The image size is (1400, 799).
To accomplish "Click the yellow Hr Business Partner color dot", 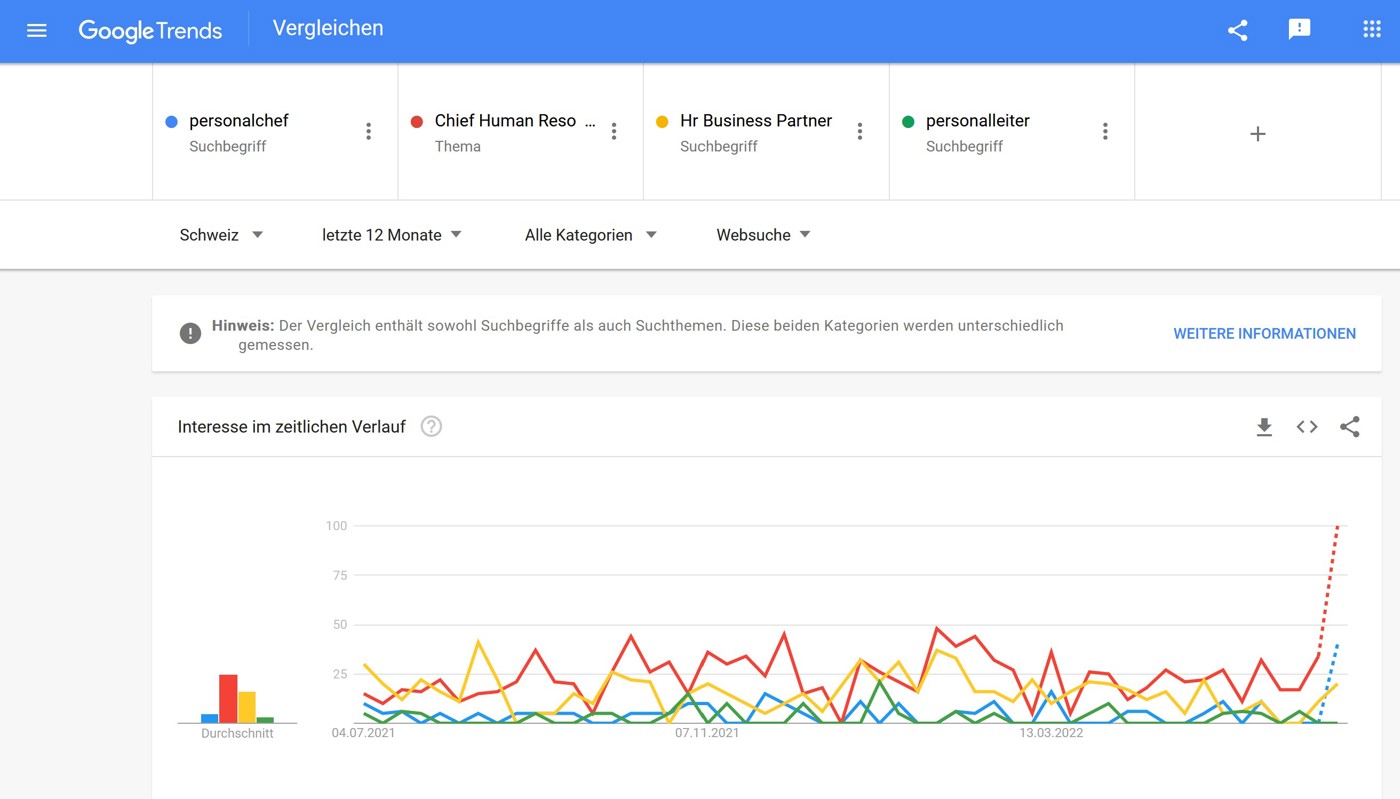I will pos(662,122).
